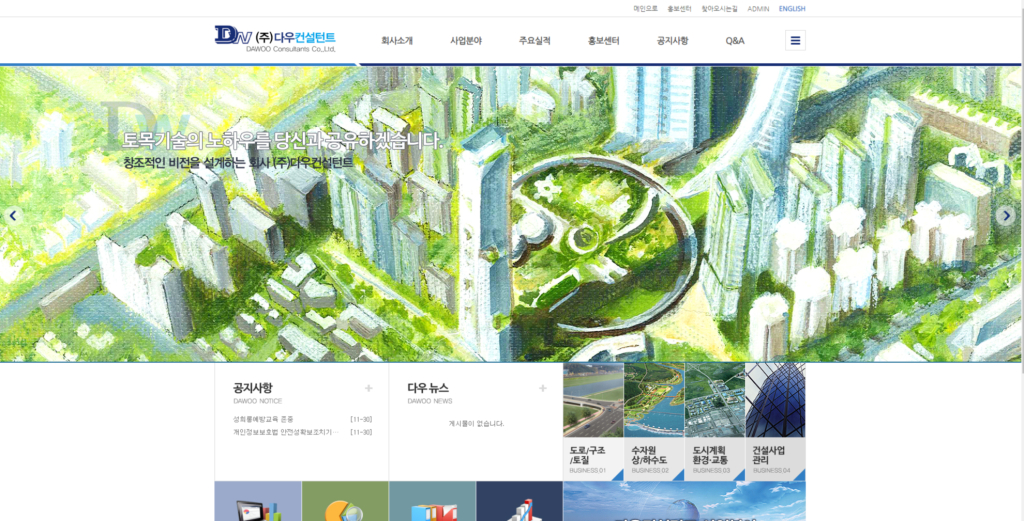
Task: Open the 주요실적 navigation menu
Action: (x=535, y=41)
